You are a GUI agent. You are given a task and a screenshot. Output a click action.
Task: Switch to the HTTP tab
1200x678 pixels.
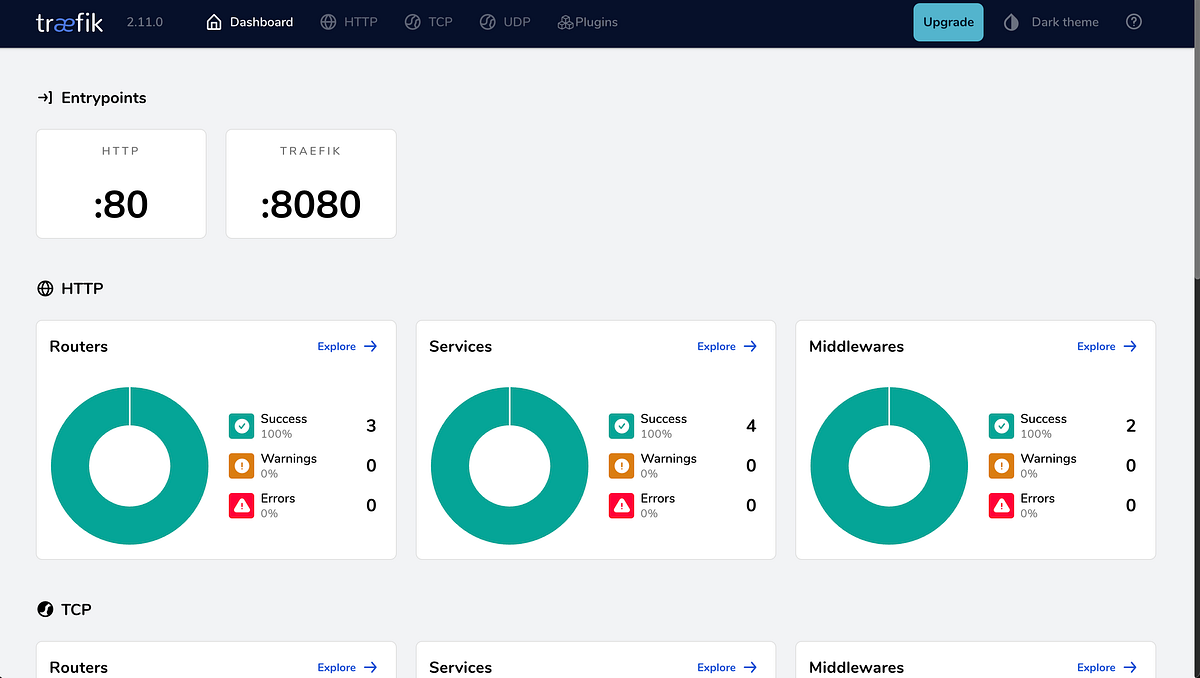pyautogui.click(x=349, y=21)
